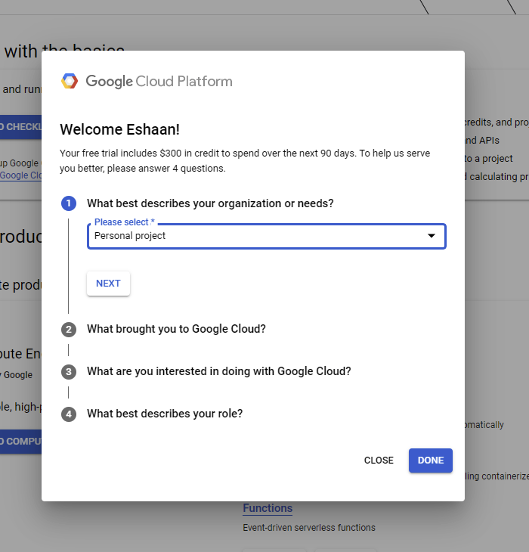Viewport: 529px width, 552px height.
Task: Click 'Event-driven serverless functions' text in background
Action: [x=309, y=527]
